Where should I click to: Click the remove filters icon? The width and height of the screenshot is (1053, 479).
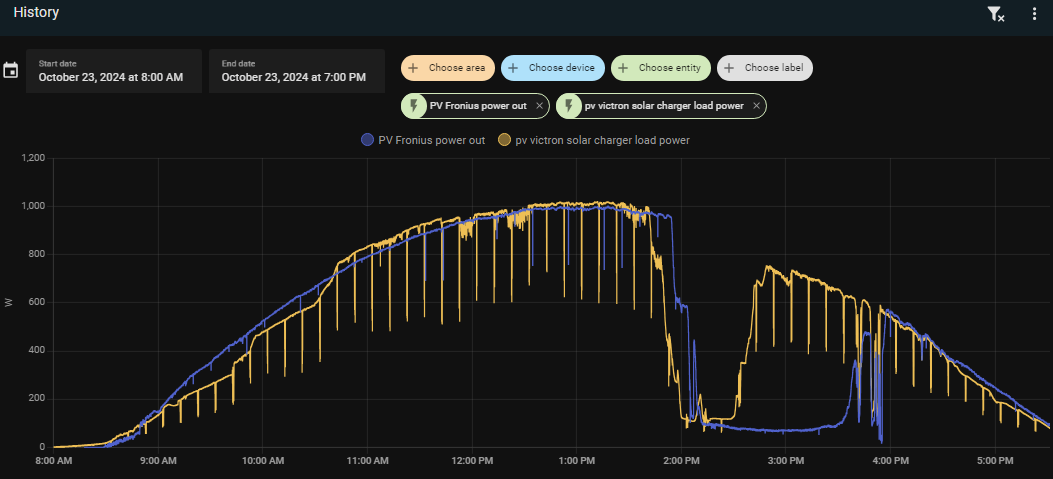coord(995,14)
